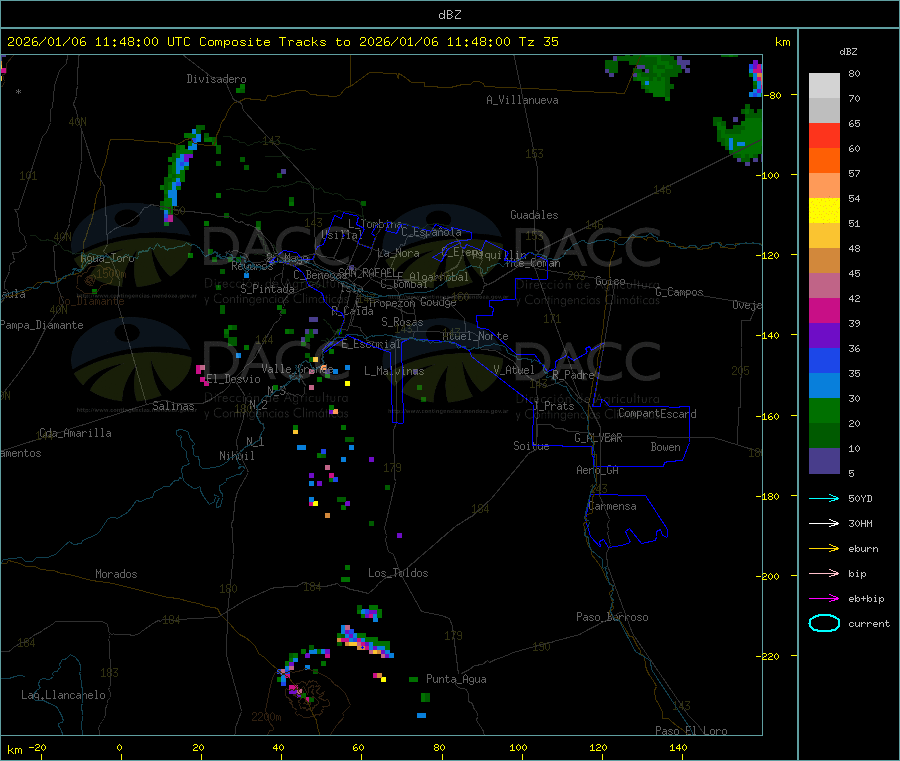Select the 10 dBZ dark green swatch
Image resolution: width=900 pixels, height=761 pixels.
coord(824,436)
